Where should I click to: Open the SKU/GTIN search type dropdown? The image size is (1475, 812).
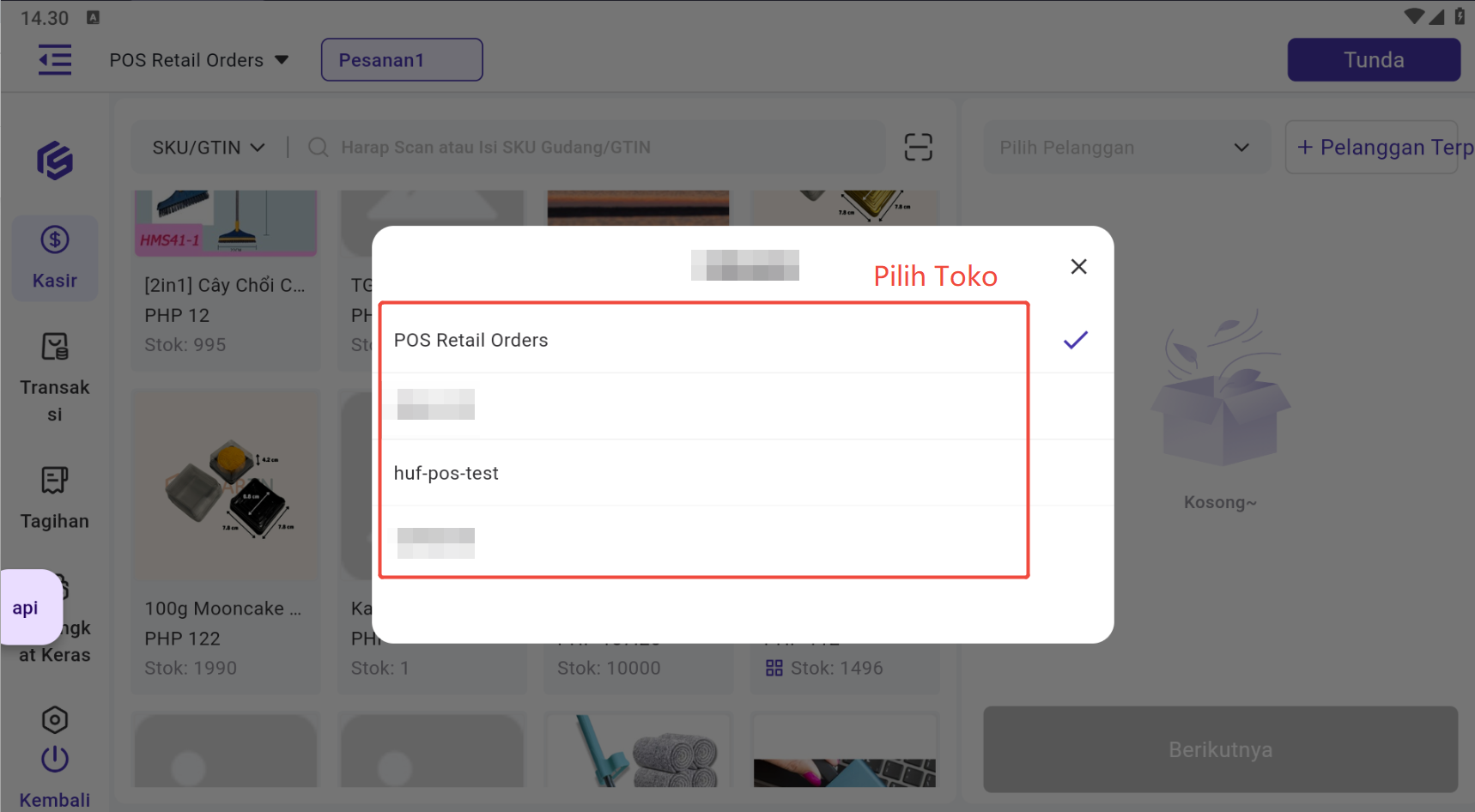pyautogui.click(x=209, y=148)
